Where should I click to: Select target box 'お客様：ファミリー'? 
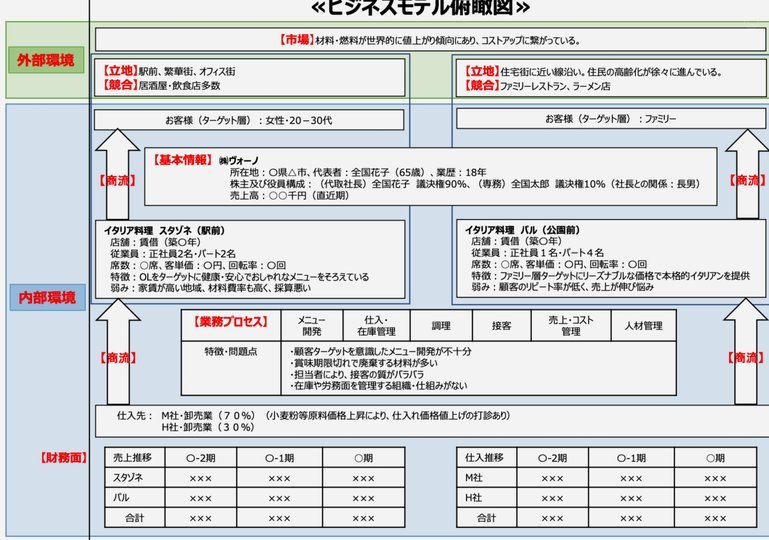[611, 119]
